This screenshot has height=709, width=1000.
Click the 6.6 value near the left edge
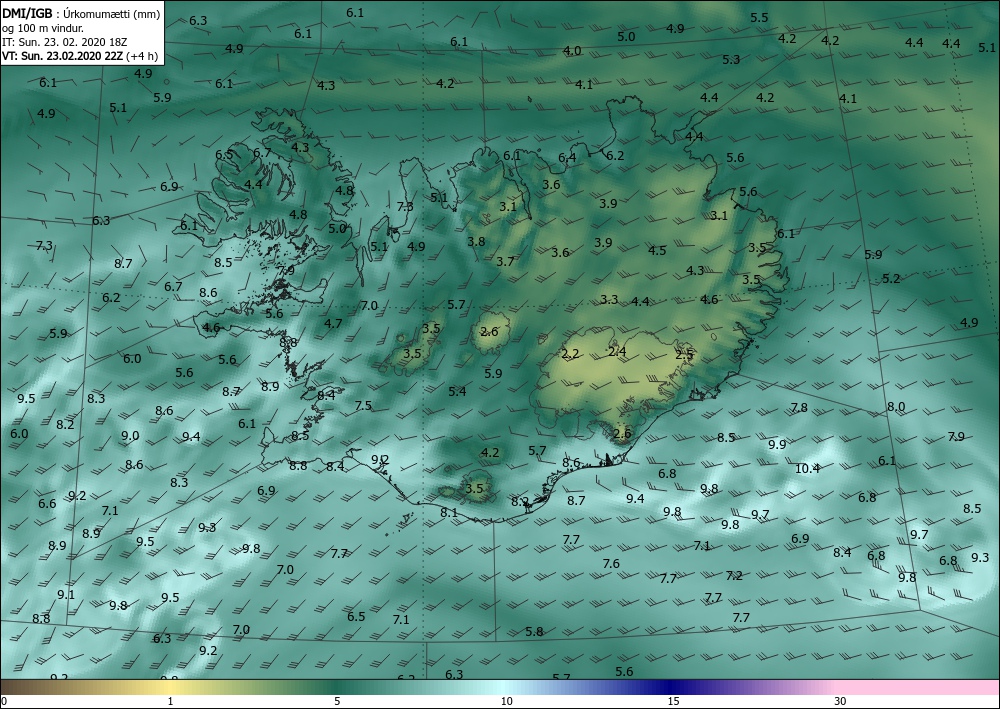(47, 503)
